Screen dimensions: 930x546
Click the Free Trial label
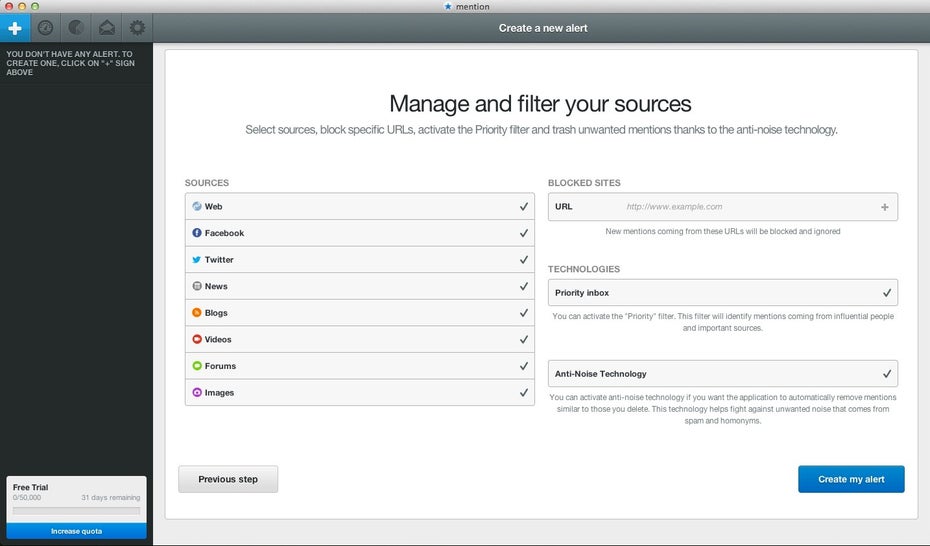31,487
